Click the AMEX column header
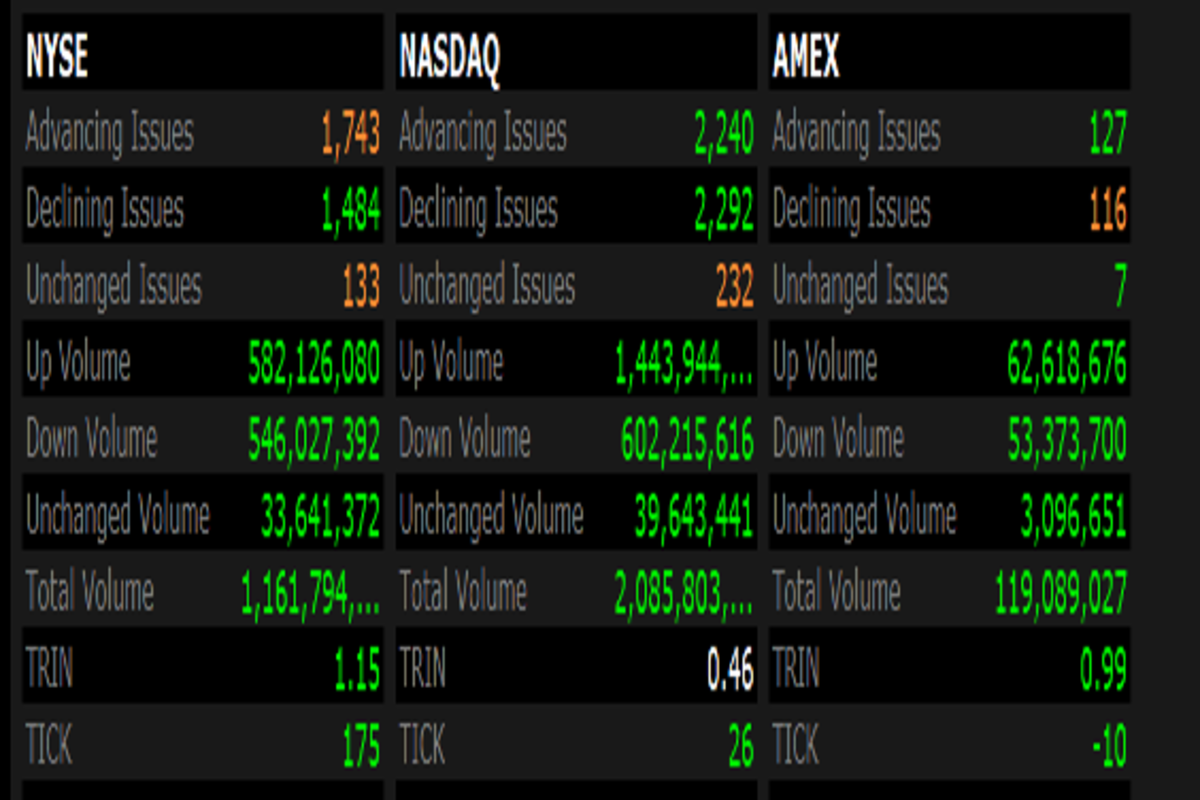This screenshot has width=1200, height=800. 806,58
